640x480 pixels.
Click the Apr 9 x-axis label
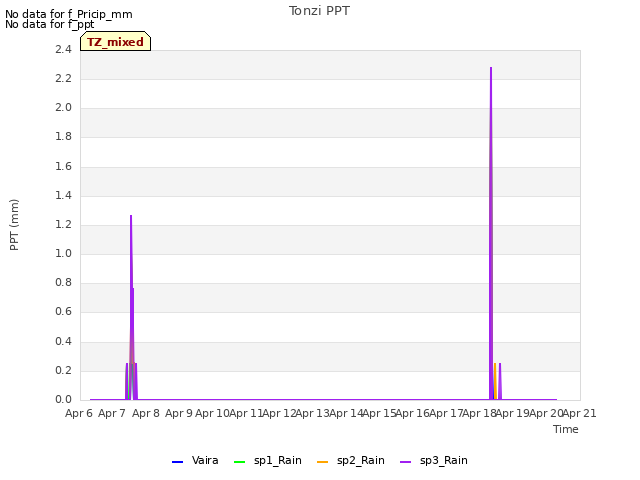pos(179,413)
